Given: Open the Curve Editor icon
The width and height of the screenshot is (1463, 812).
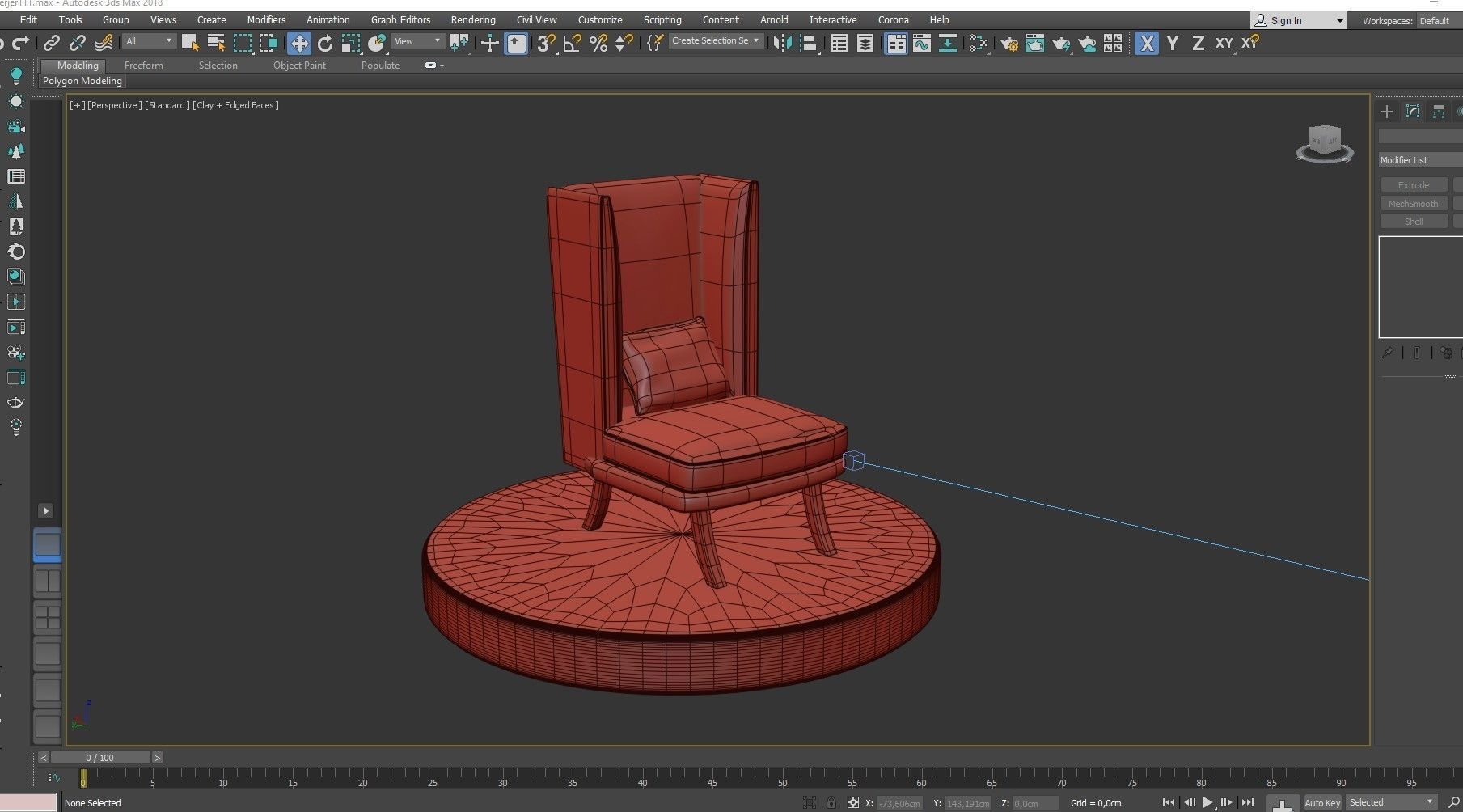Looking at the screenshot, I should coord(922,43).
